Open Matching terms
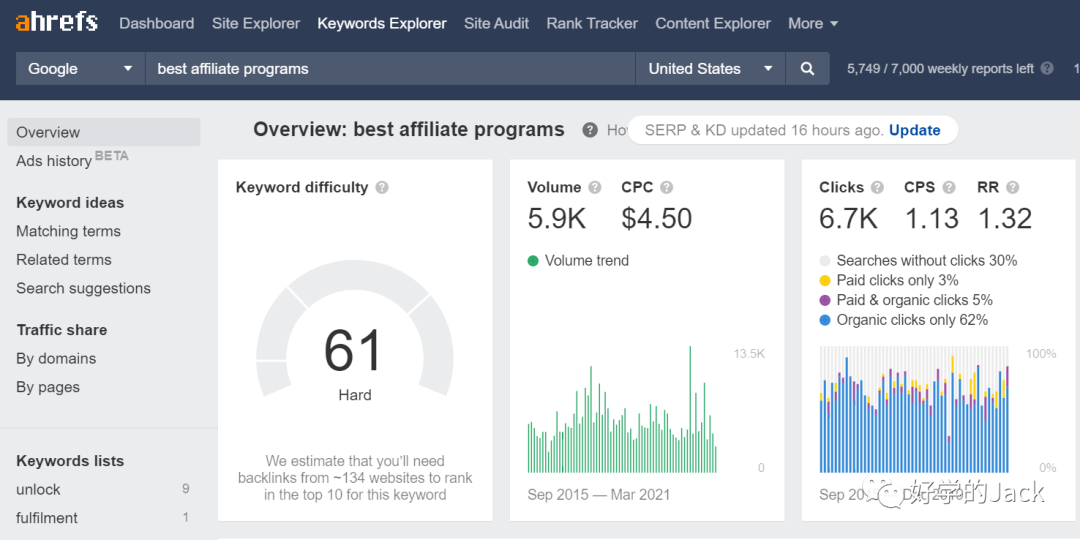This screenshot has height=540, width=1080. pyautogui.click(x=68, y=231)
